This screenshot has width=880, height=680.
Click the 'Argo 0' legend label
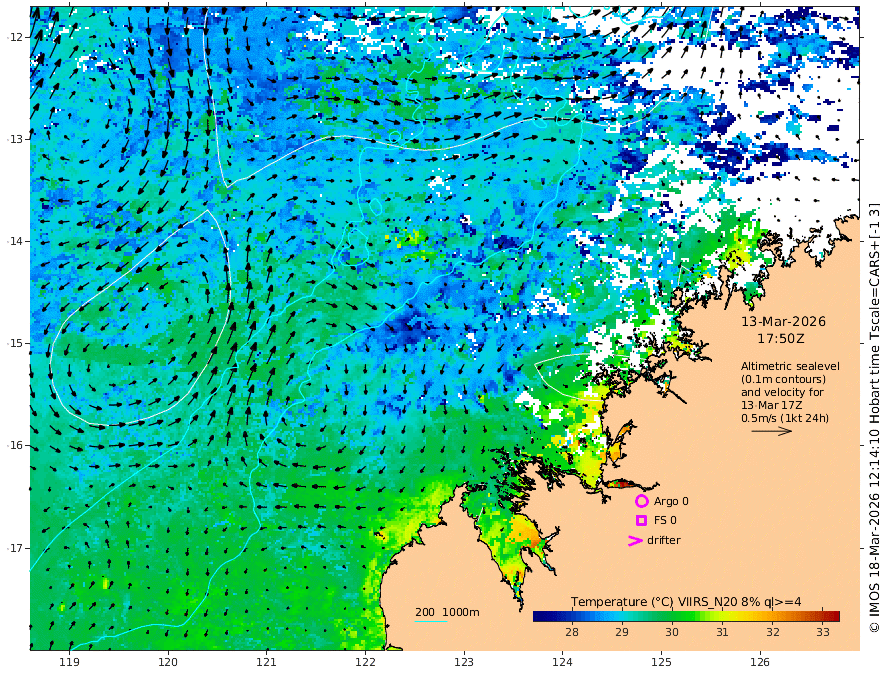(x=671, y=501)
